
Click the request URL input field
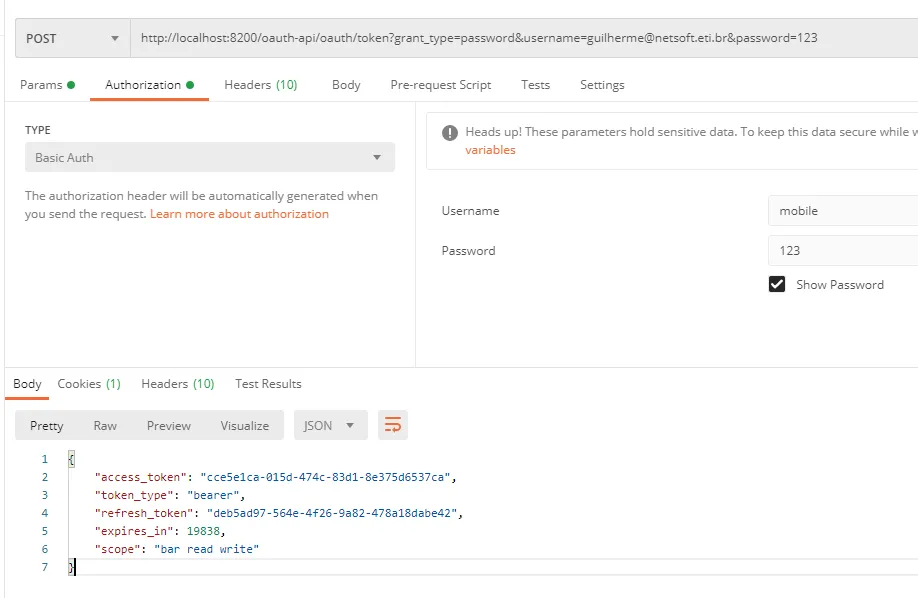click(523, 39)
